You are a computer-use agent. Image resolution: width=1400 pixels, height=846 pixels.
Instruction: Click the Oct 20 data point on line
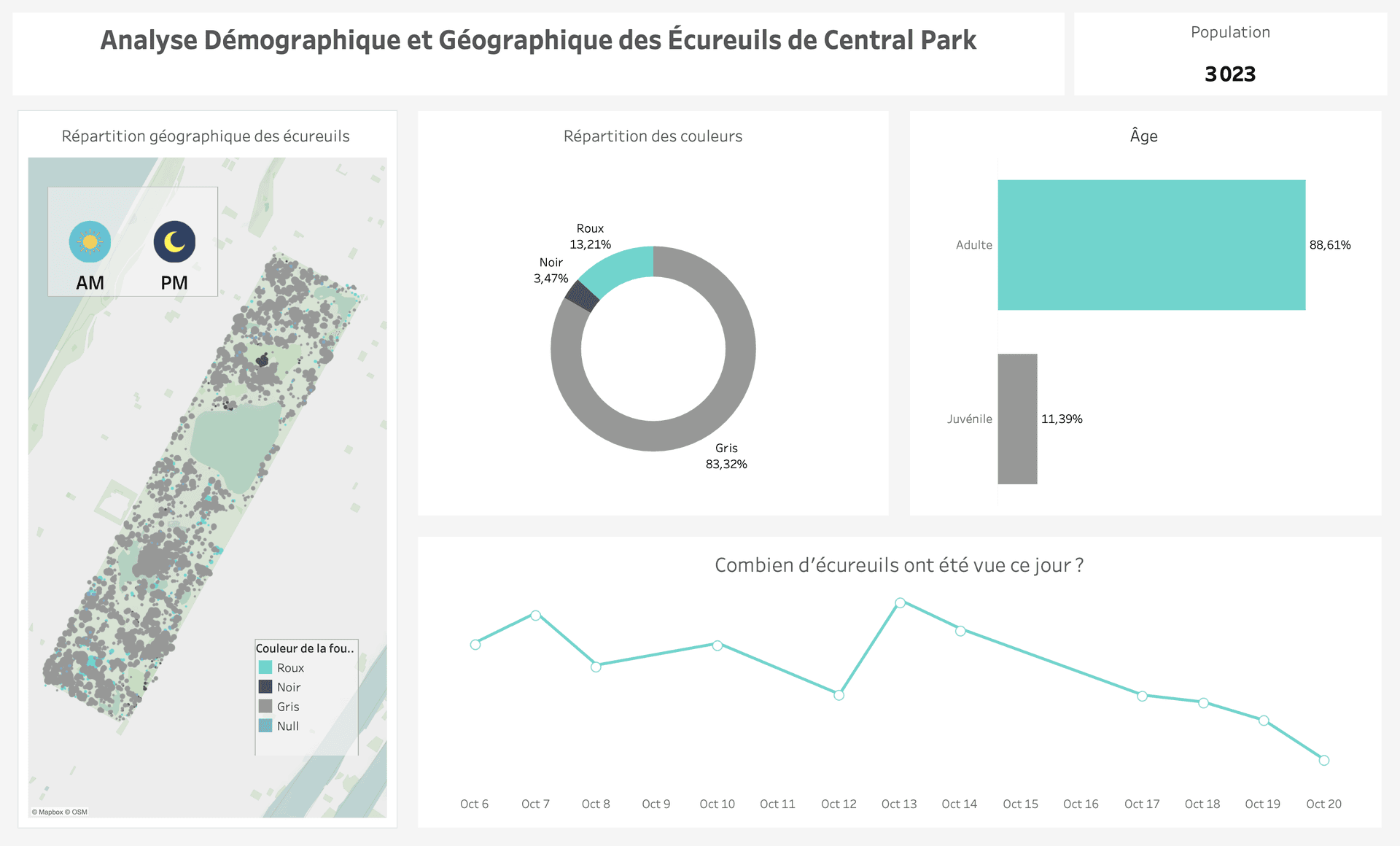click(1324, 760)
